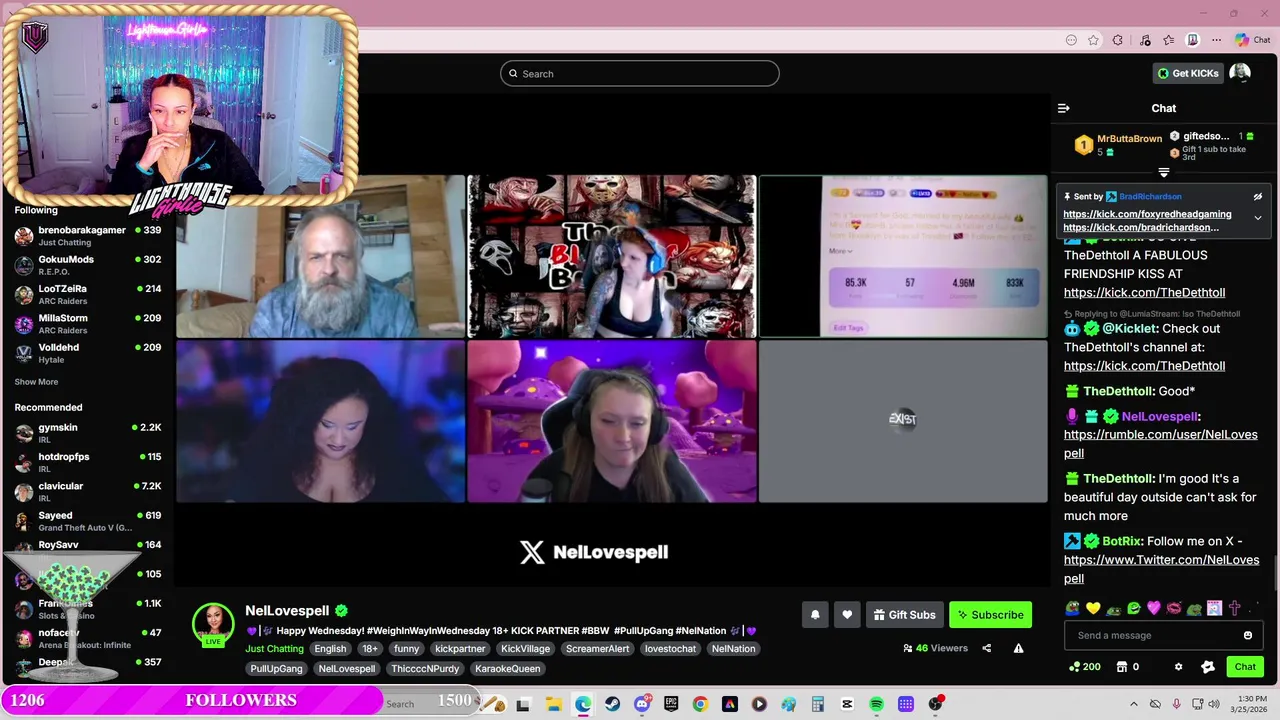Open browser extensions puzzle icon
Screen dimensions: 1280x720
point(1118,40)
